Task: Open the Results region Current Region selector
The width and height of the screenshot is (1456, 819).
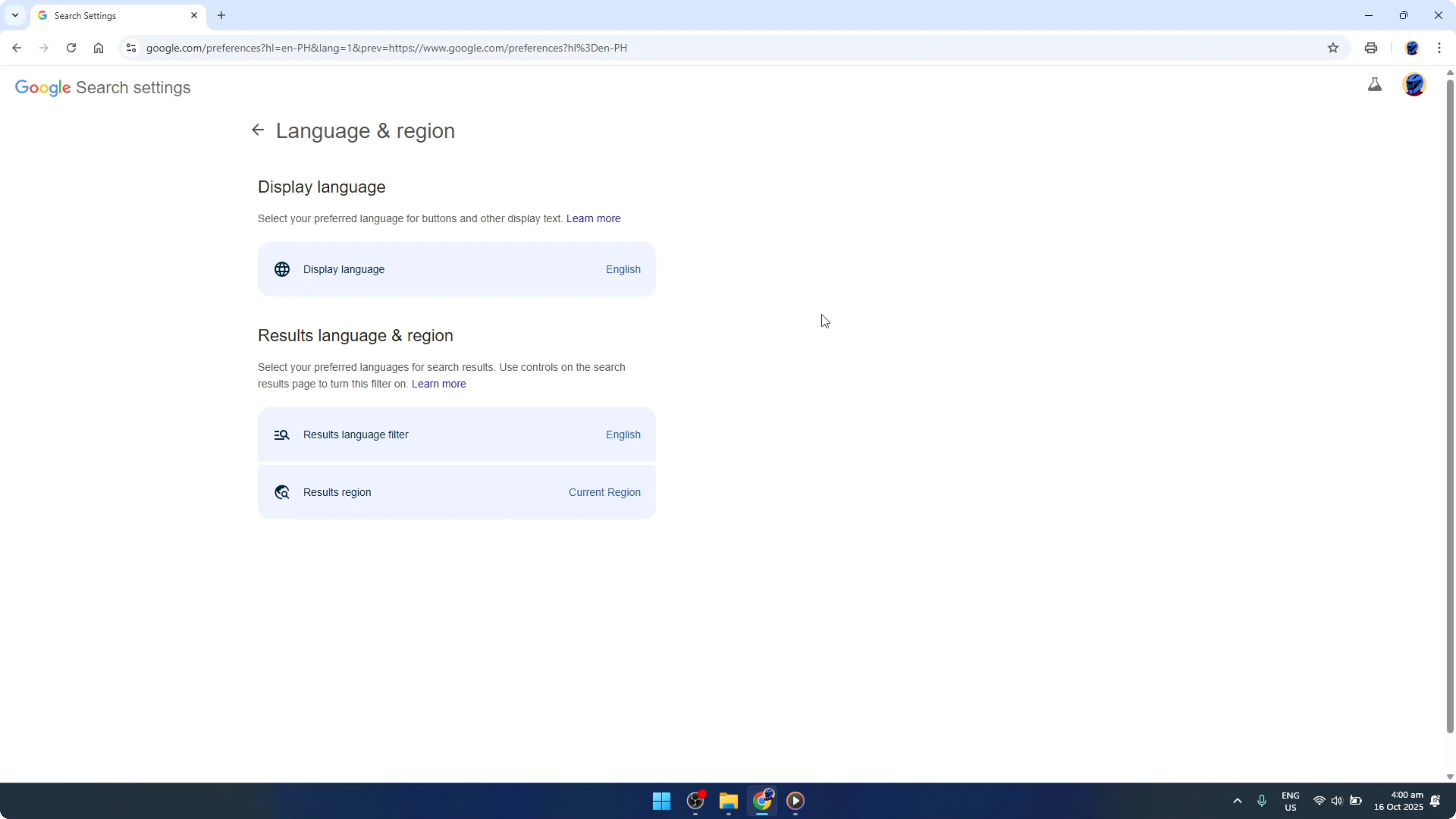Action: tap(604, 492)
